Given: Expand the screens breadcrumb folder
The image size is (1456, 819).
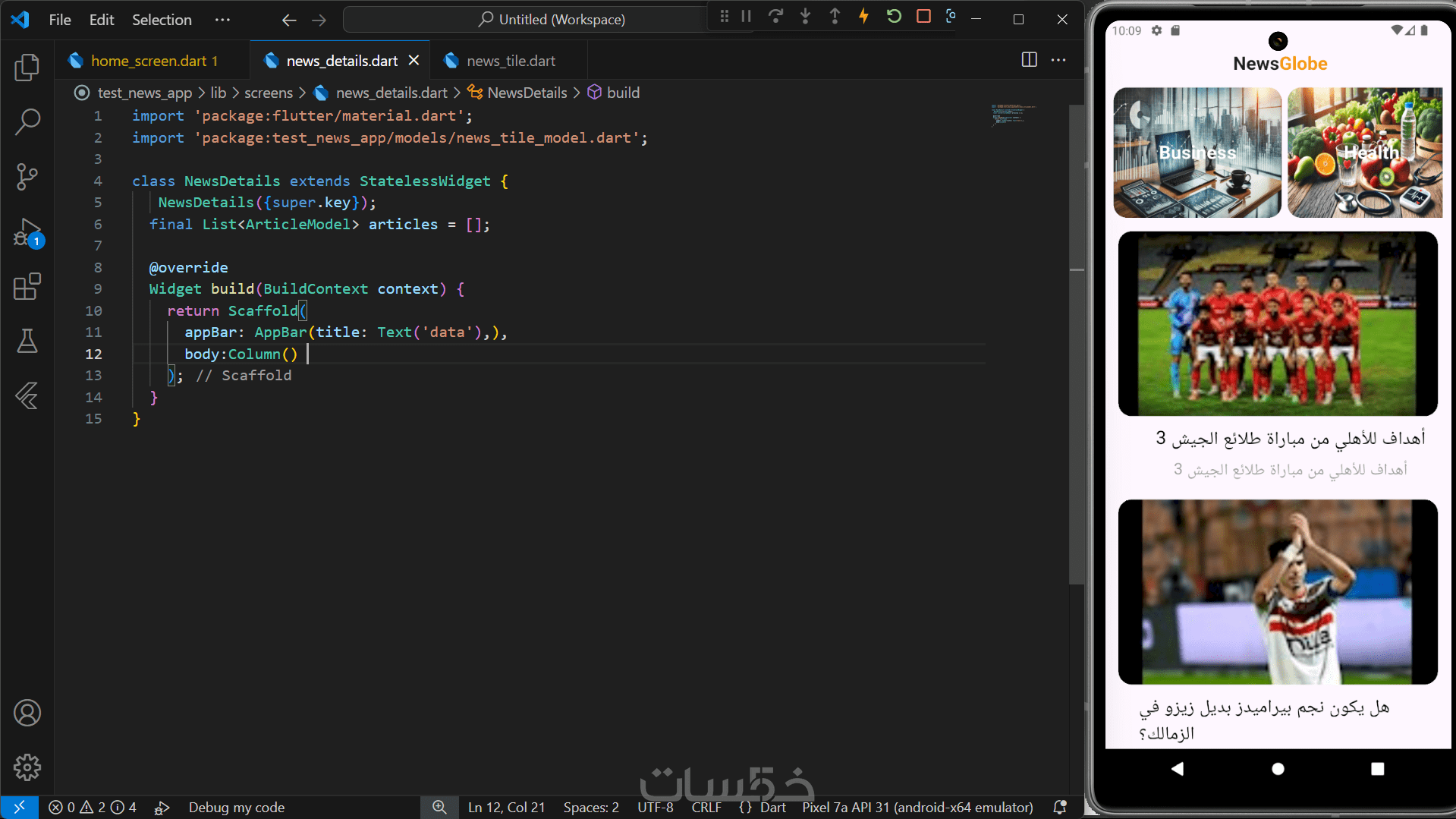Looking at the screenshot, I should tap(269, 93).
